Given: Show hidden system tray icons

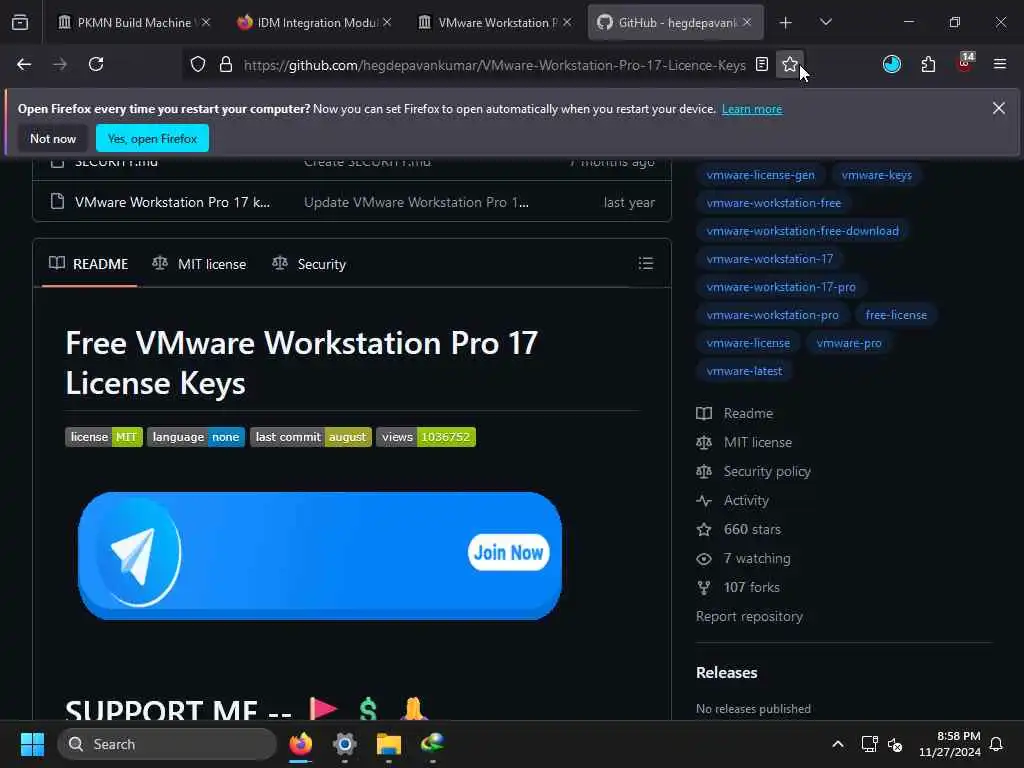Looking at the screenshot, I should point(838,744).
